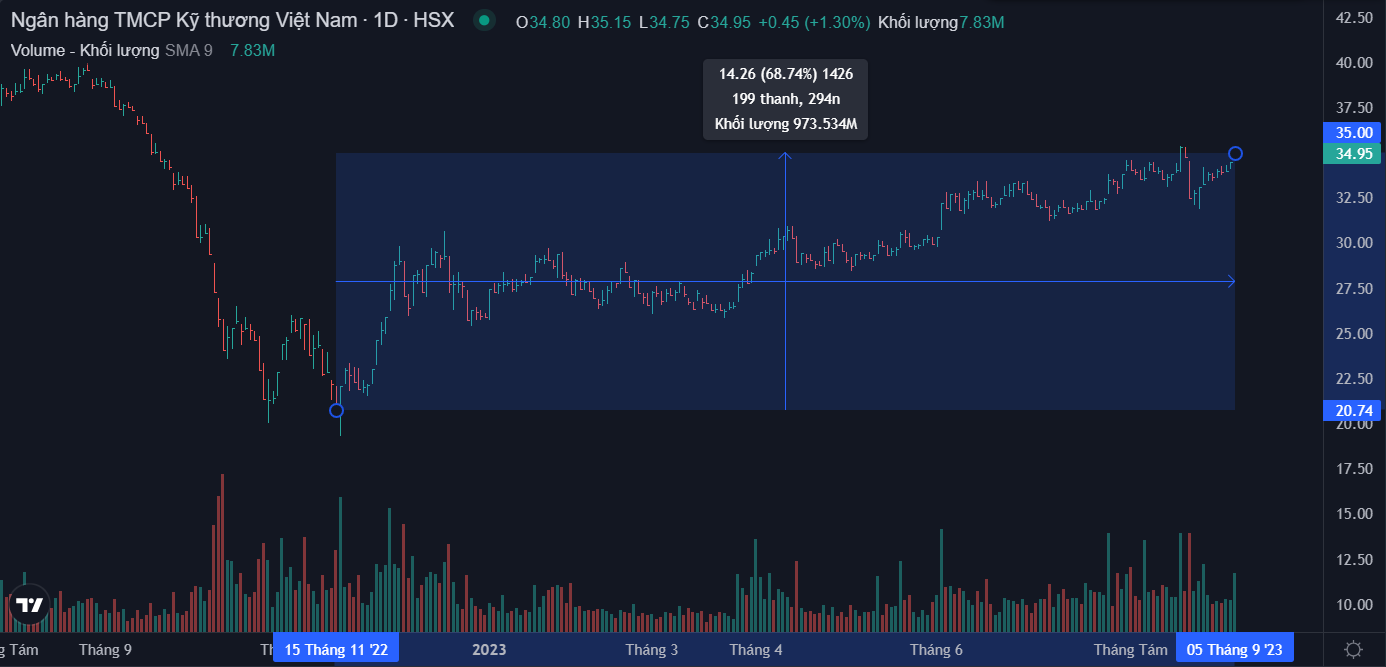Viewport: 1386px width, 667px height.
Task: Click Tháng 9 on the time axis
Action: coord(105,649)
